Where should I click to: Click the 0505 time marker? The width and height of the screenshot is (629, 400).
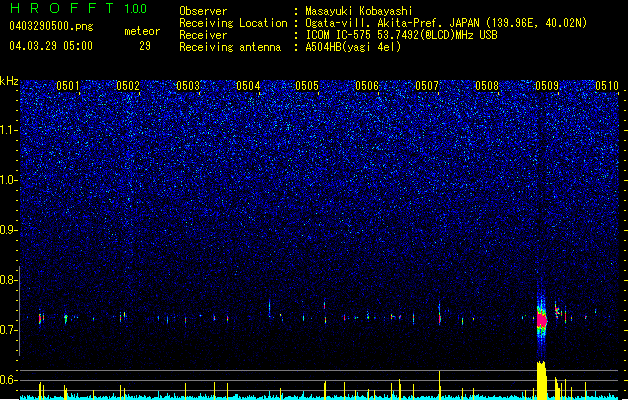pyautogui.click(x=307, y=86)
